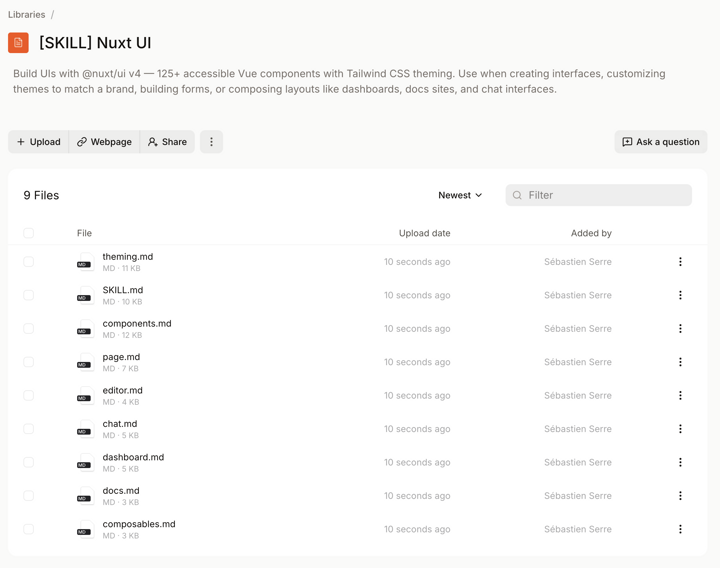Screen dimensions: 720x568
Task: Click Sébastien Serre in the theming.md row
Action: pos(578,262)
